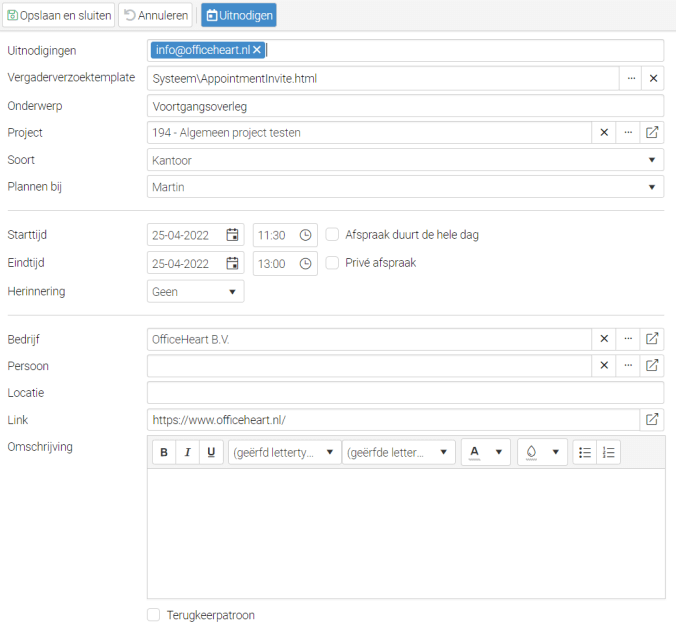The height and width of the screenshot is (629, 676).
Task: Open Eindtijd clock time picker
Action: coord(305,263)
